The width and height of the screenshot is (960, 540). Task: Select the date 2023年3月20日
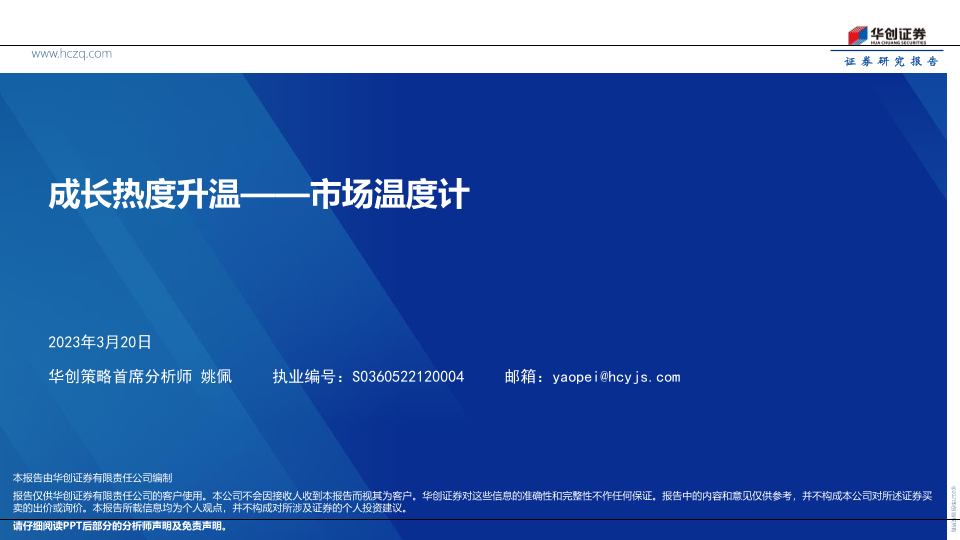click(x=99, y=342)
